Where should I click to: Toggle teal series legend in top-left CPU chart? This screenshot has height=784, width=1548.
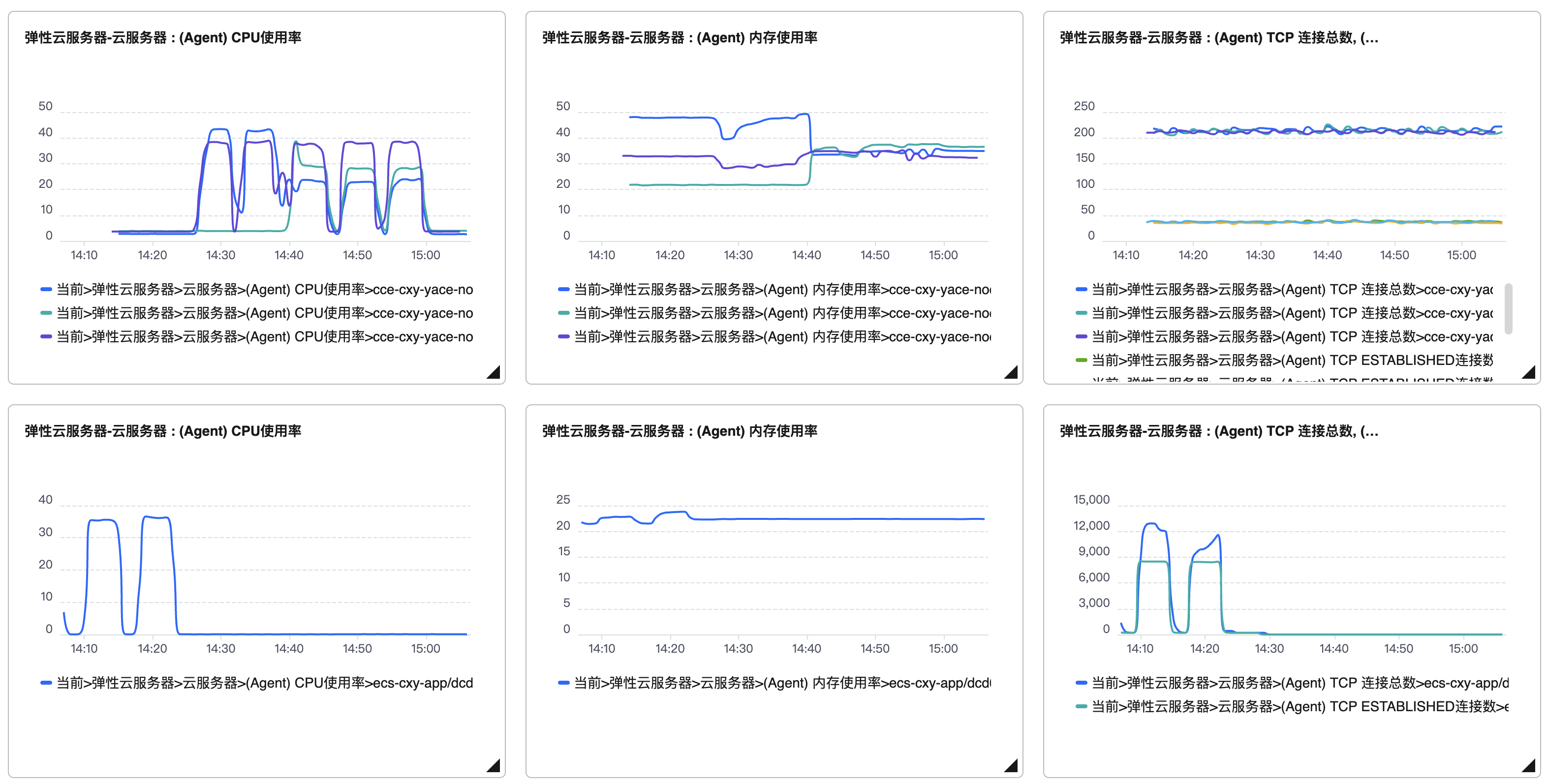click(x=264, y=313)
